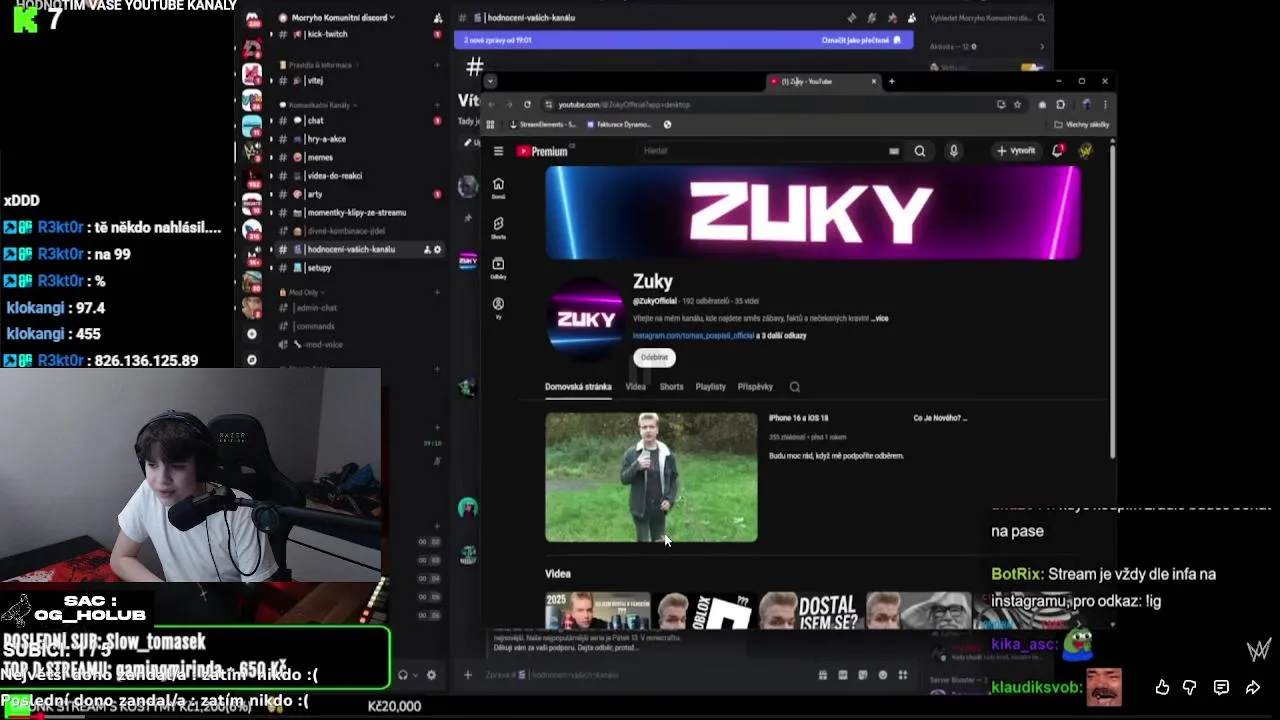Click the 'Vytvořit' create button
The height and width of the screenshot is (720, 1280).
point(1016,151)
